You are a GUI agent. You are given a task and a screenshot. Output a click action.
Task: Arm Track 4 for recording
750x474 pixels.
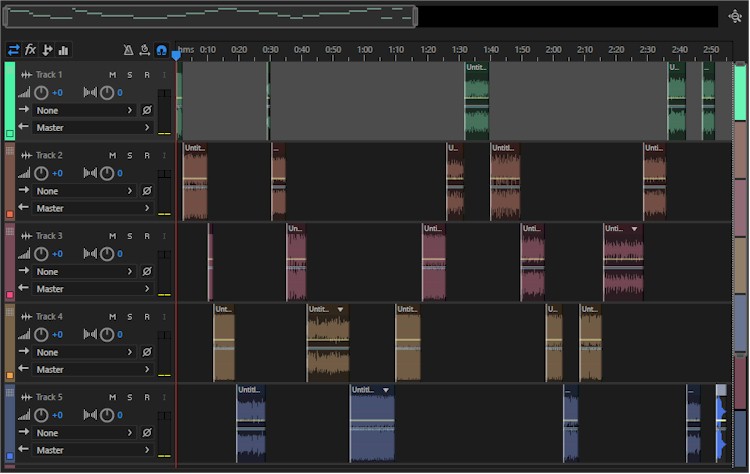pos(147,317)
